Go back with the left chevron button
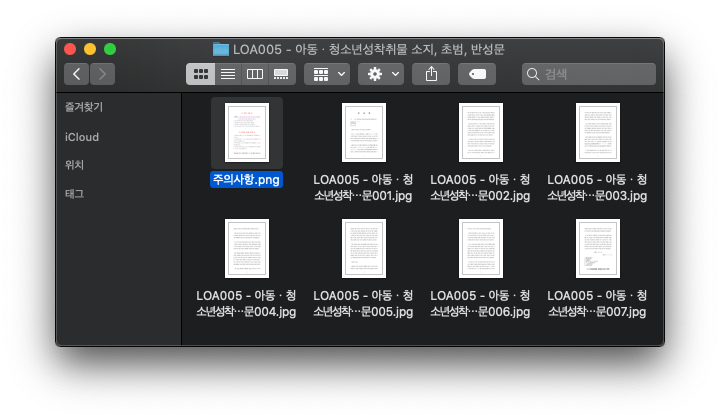720x420 pixels. 76,74
